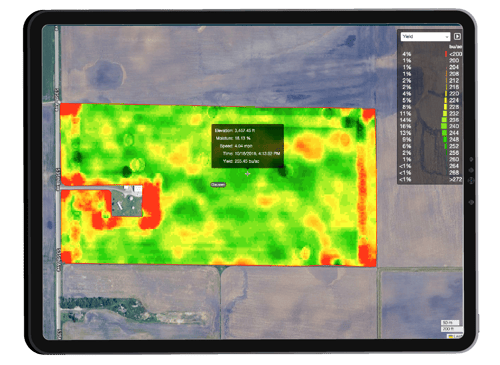Click the 220 legend value
This screenshot has height=365, width=500.
454,94
